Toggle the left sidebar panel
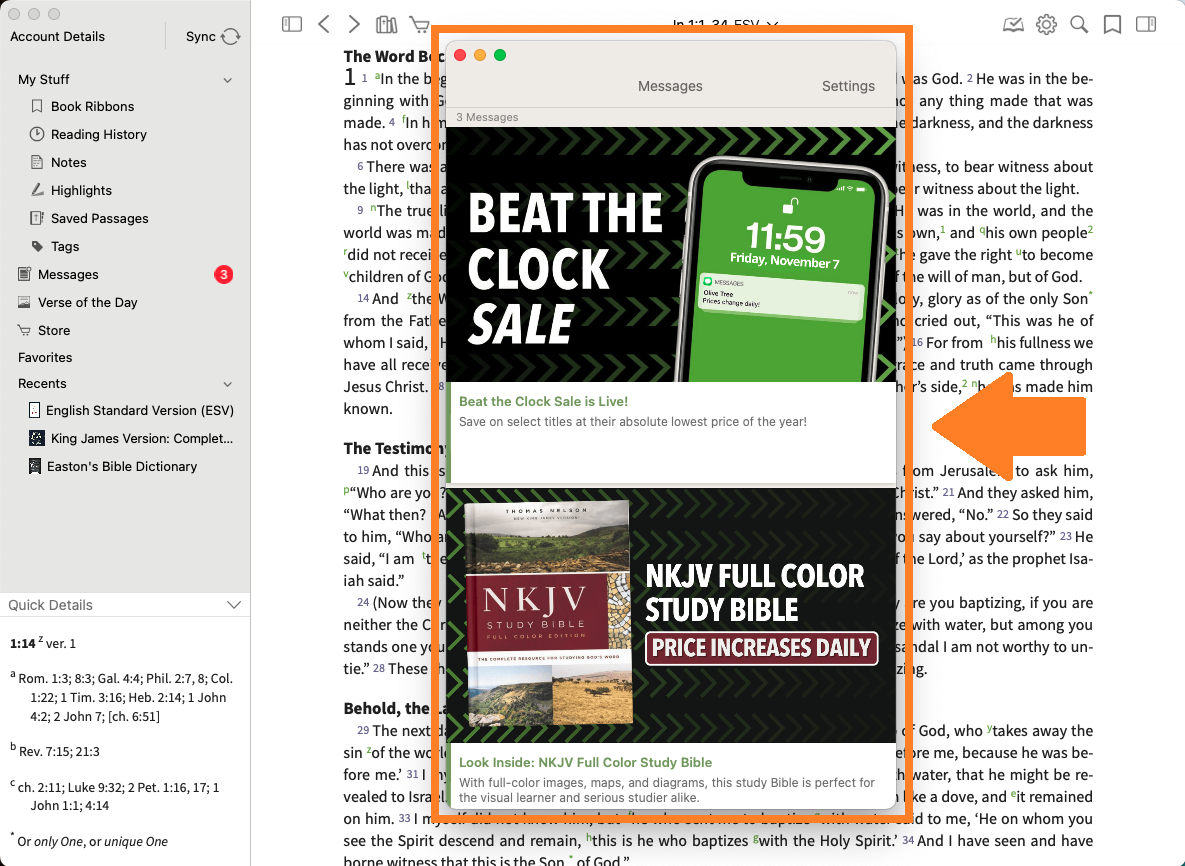 (x=292, y=24)
